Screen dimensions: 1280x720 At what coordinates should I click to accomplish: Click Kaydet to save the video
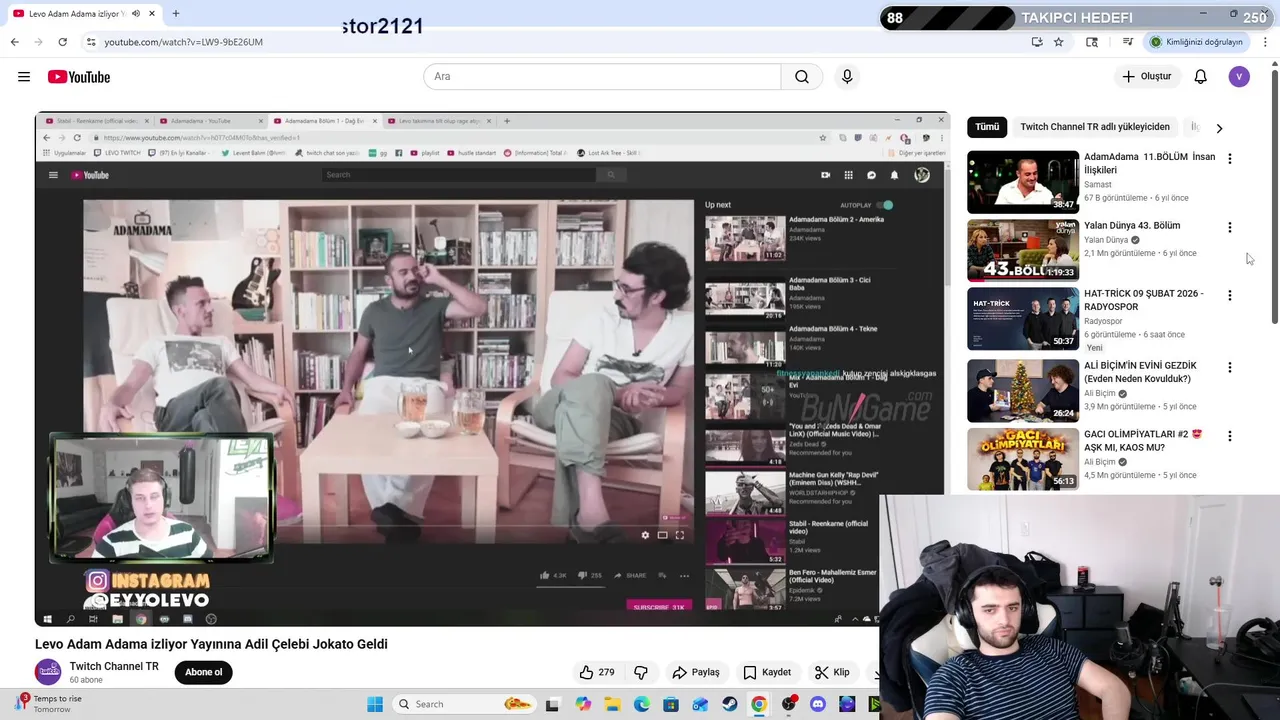[x=767, y=672]
